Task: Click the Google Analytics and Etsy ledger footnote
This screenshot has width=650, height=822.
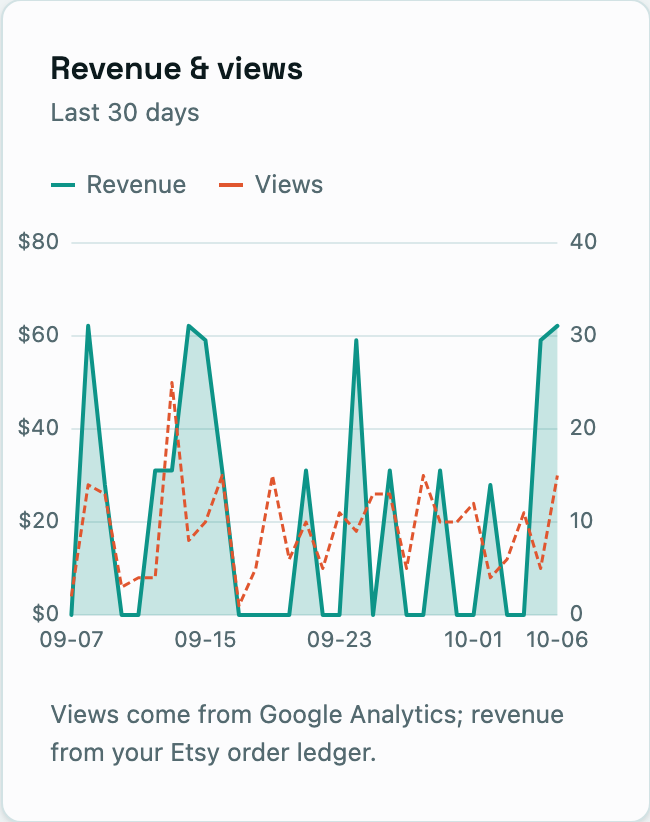Action: (307, 734)
